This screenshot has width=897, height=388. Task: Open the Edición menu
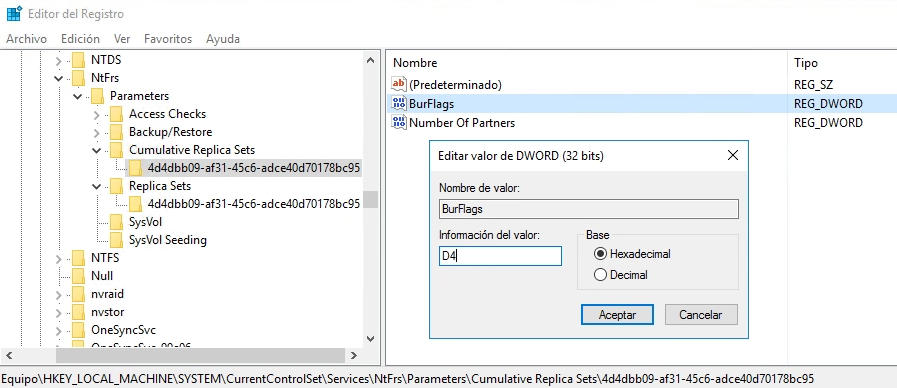pyautogui.click(x=80, y=39)
